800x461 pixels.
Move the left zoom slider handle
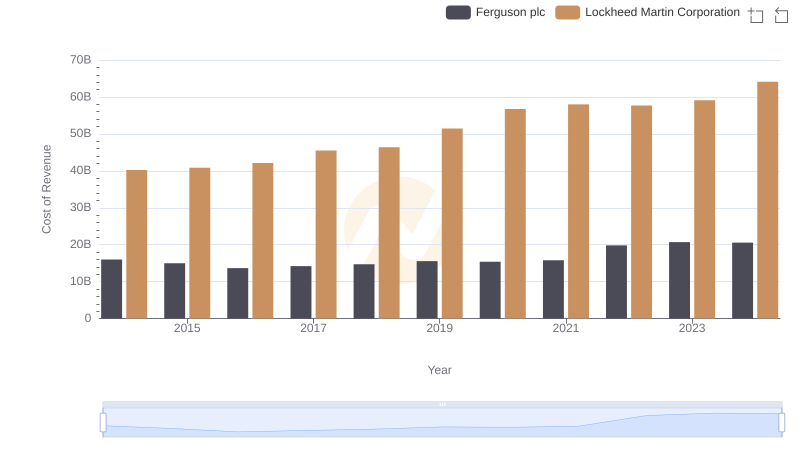tap(103, 422)
